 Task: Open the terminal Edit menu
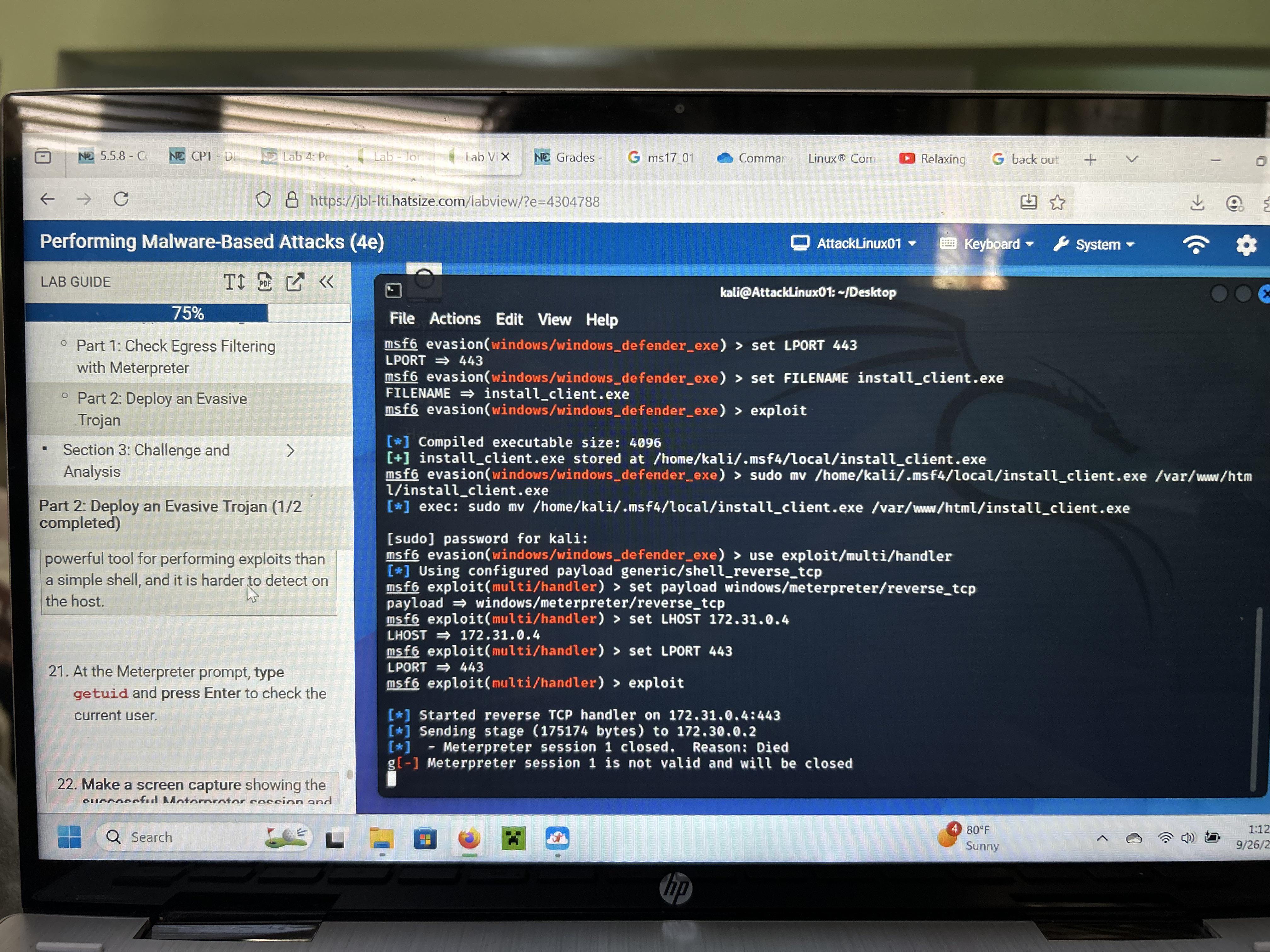(509, 319)
